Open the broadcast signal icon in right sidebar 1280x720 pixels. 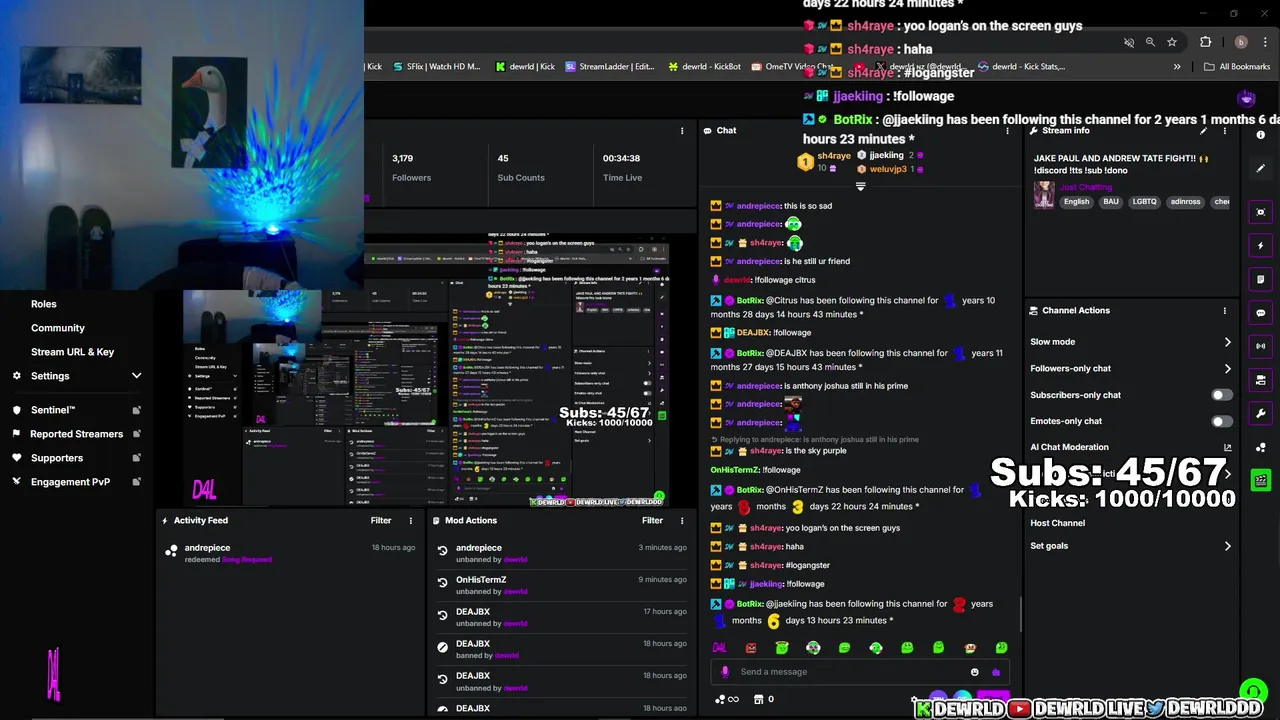tap(1260, 346)
